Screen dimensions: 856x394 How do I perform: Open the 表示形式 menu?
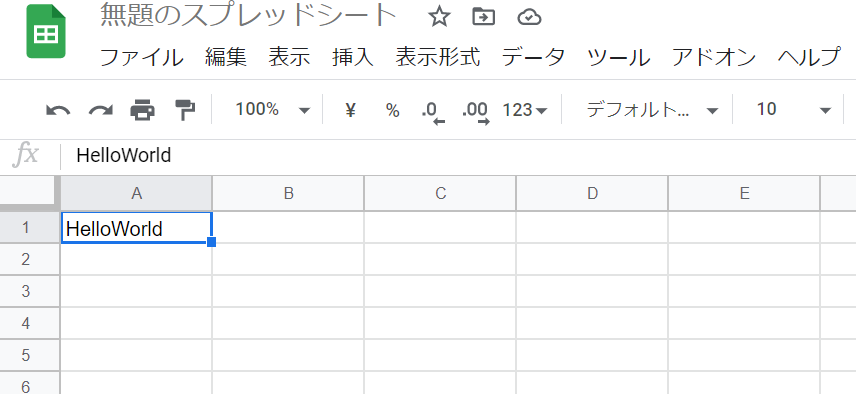tap(438, 57)
